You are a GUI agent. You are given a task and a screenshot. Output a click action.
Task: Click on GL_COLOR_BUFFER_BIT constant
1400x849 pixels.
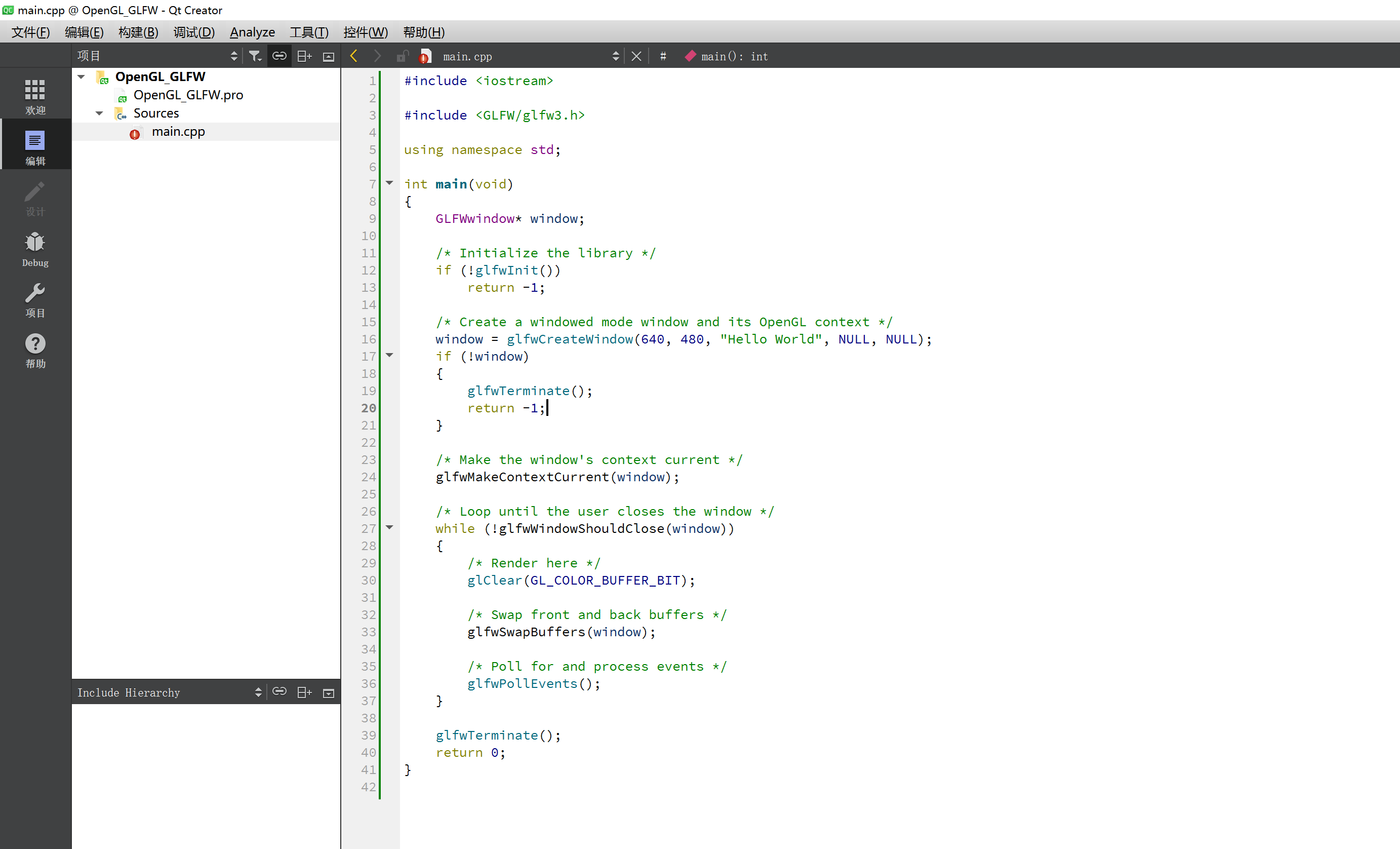pyautogui.click(x=605, y=580)
